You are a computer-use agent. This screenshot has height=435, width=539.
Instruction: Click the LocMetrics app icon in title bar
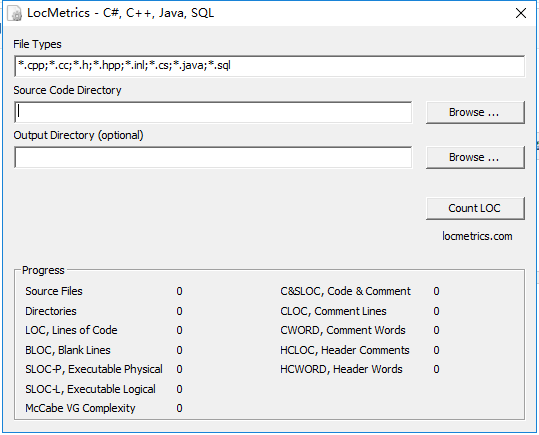[15, 13]
